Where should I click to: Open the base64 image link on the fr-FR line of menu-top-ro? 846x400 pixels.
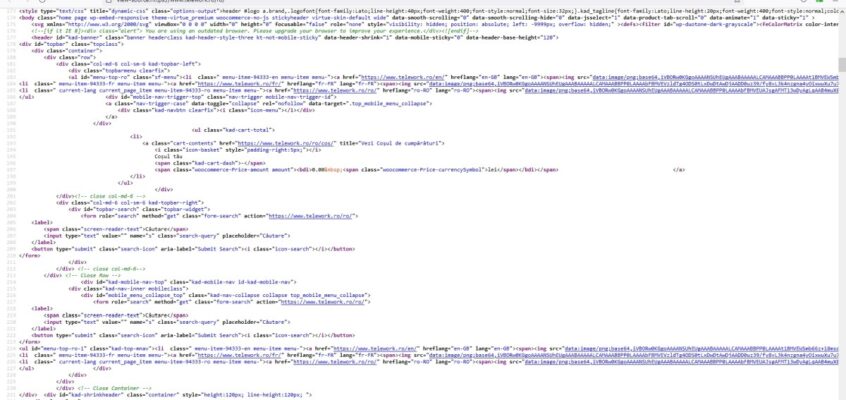(634, 84)
